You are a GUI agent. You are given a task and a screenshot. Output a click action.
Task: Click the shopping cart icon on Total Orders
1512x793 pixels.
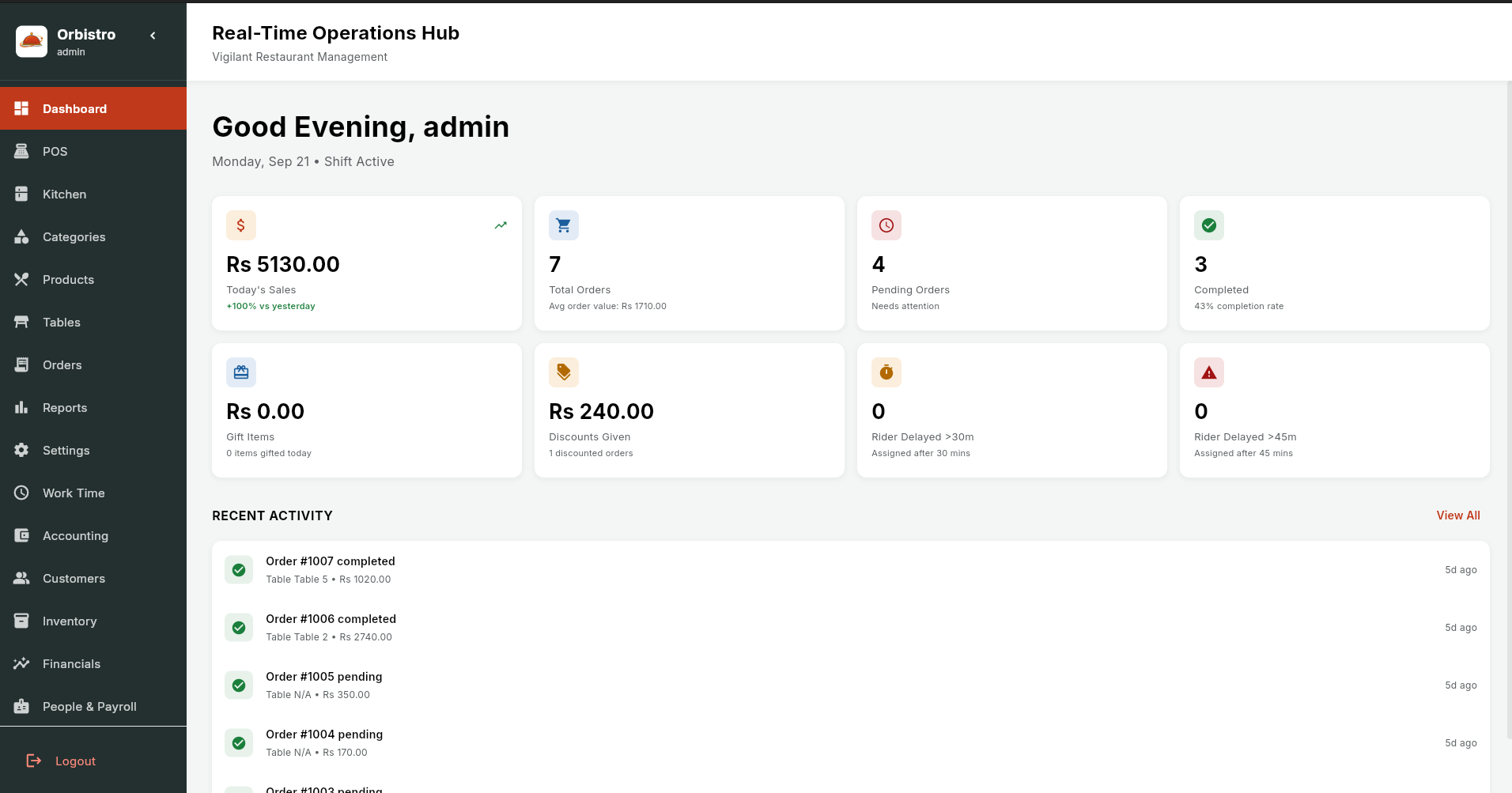coord(564,225)
